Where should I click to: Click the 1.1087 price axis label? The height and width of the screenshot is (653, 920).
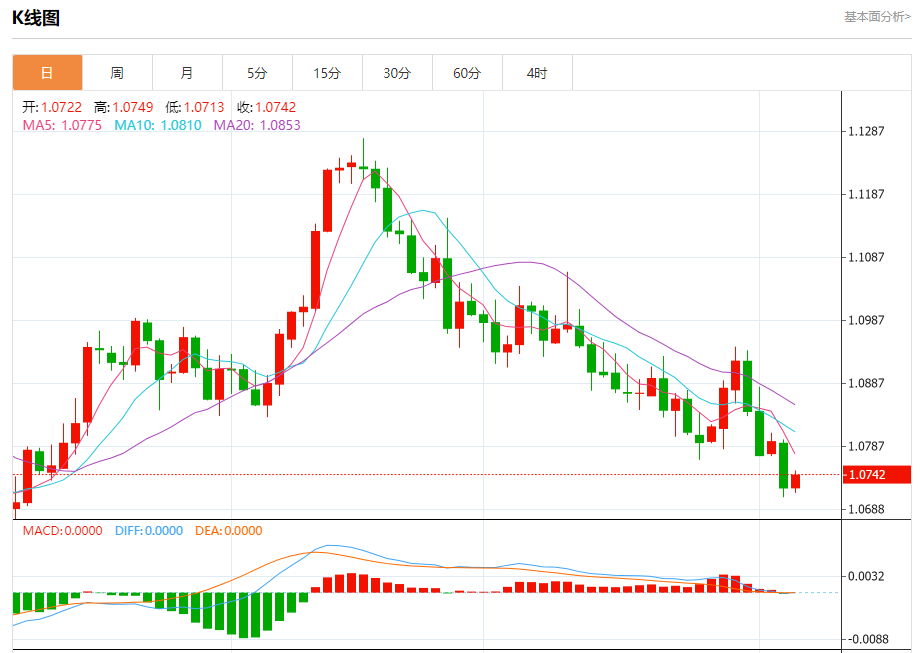(866, 257)
